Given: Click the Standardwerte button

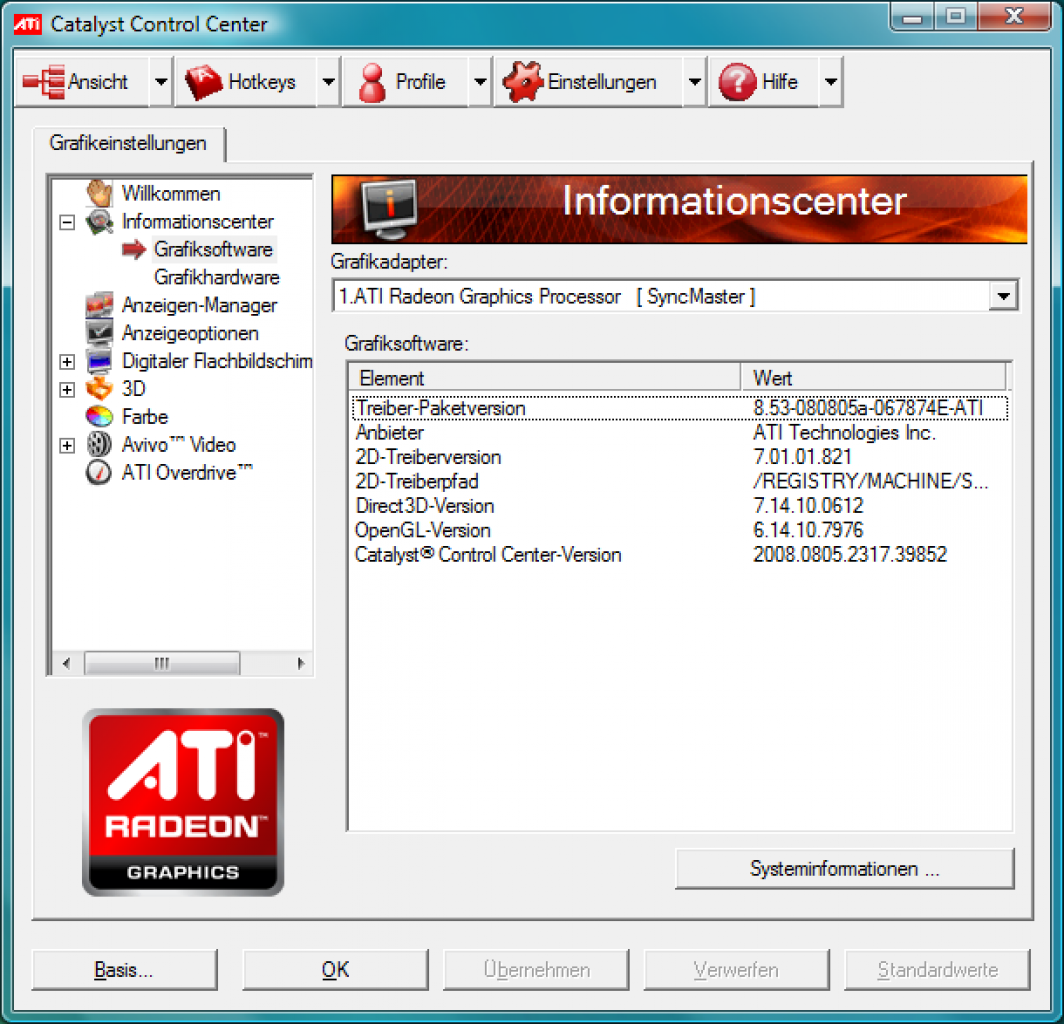Looking at the screenshot, I should click(x=937, y=970).
